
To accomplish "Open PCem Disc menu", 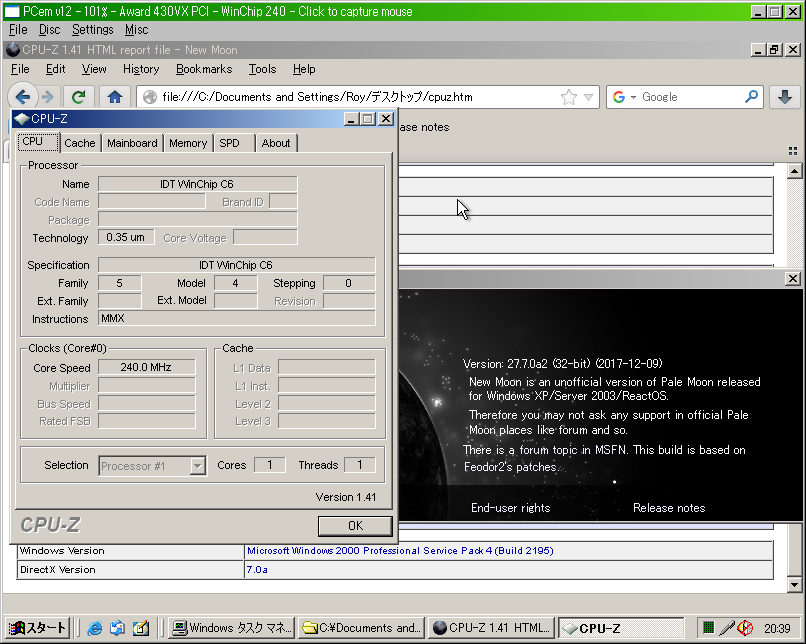I will click(49, 30).
